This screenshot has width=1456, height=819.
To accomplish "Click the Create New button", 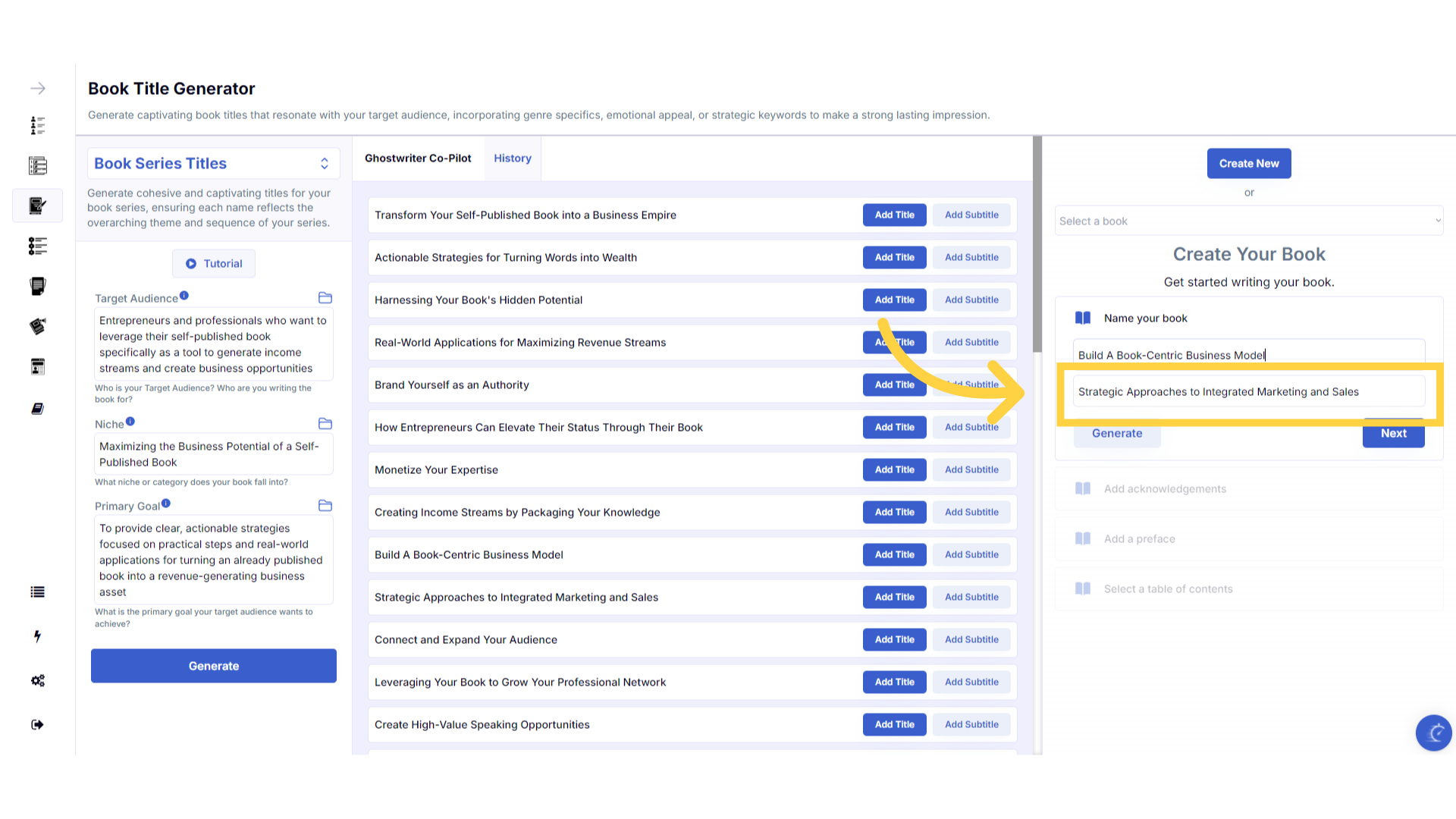I will click(x=1248, y=164).
